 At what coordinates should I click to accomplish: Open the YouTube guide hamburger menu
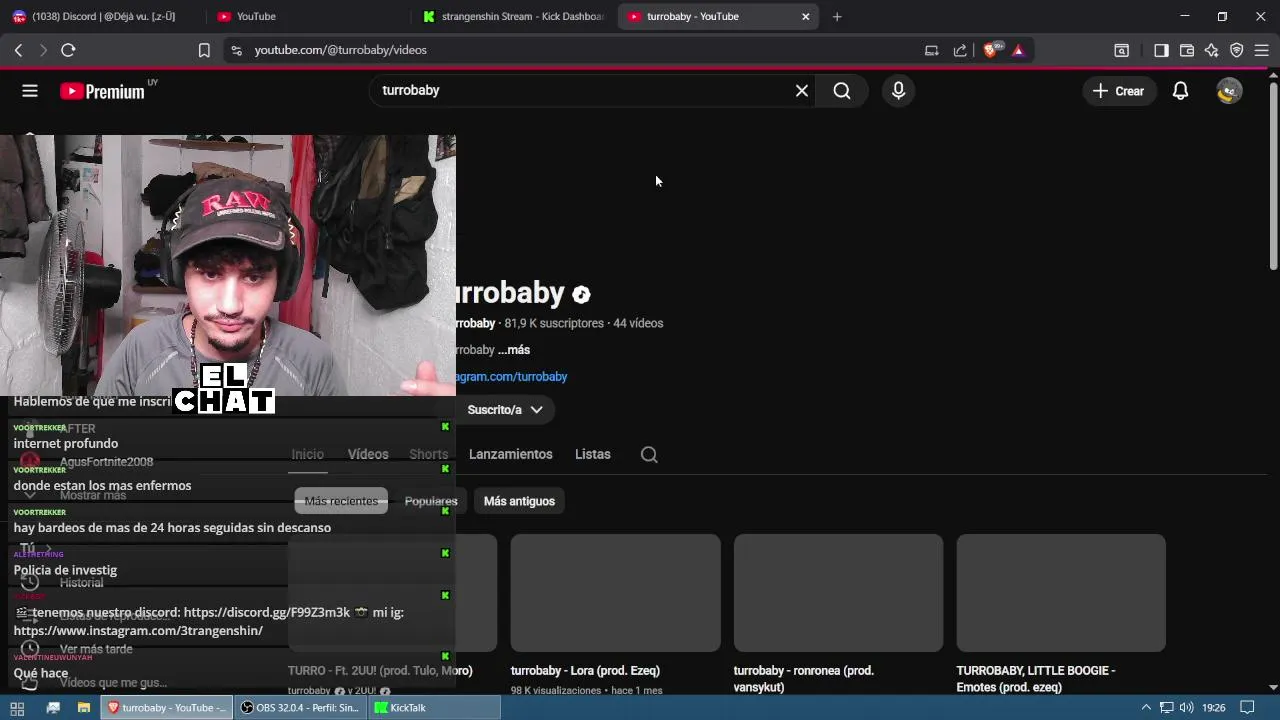click(30, 91)
